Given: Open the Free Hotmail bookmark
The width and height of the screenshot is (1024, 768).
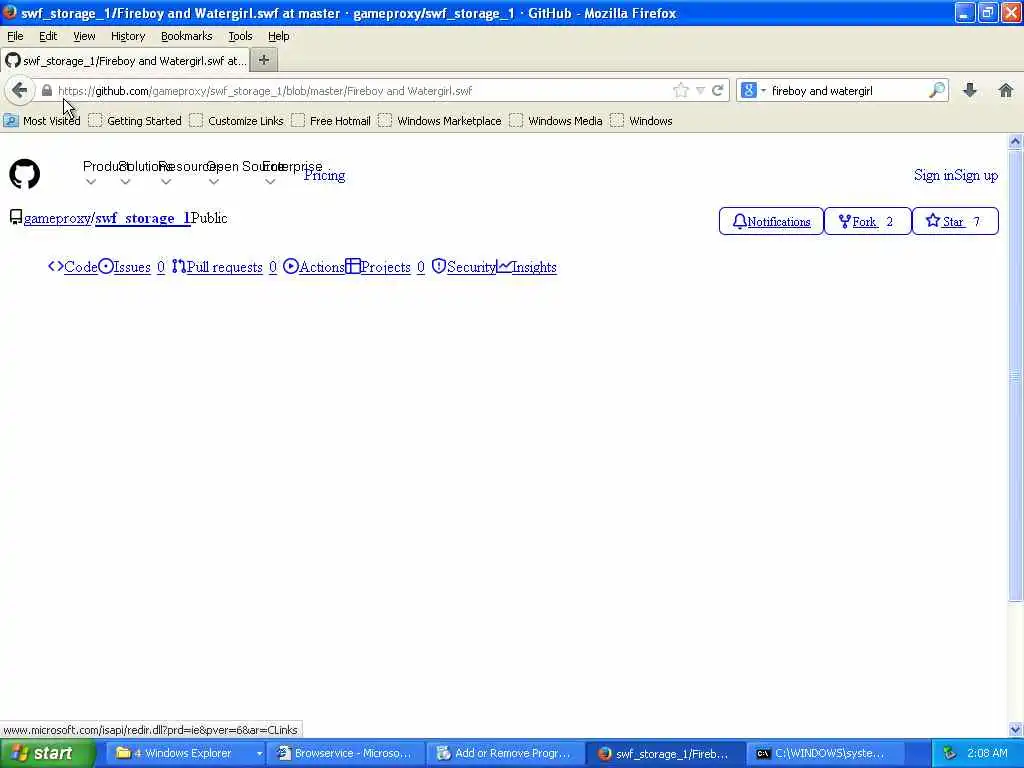Looking at the screenshot, I should [x=331, y=121].
